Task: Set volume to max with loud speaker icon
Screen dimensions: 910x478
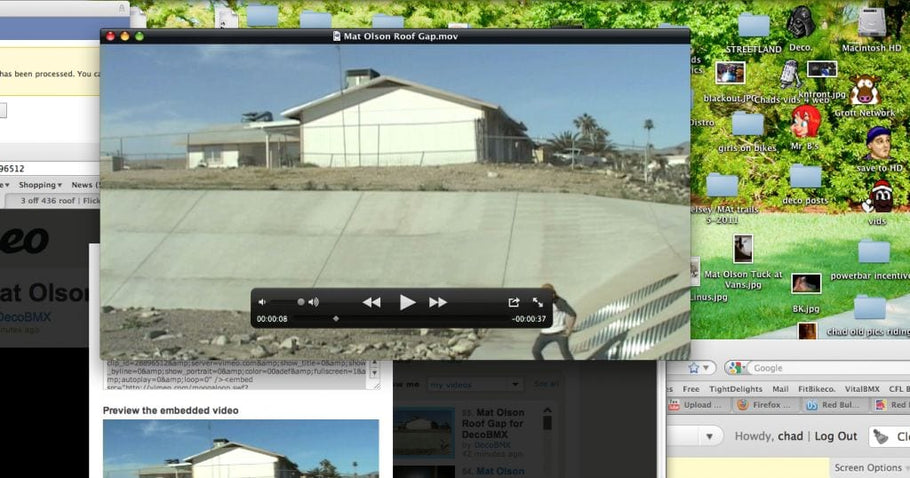Action: pos(314,302)
